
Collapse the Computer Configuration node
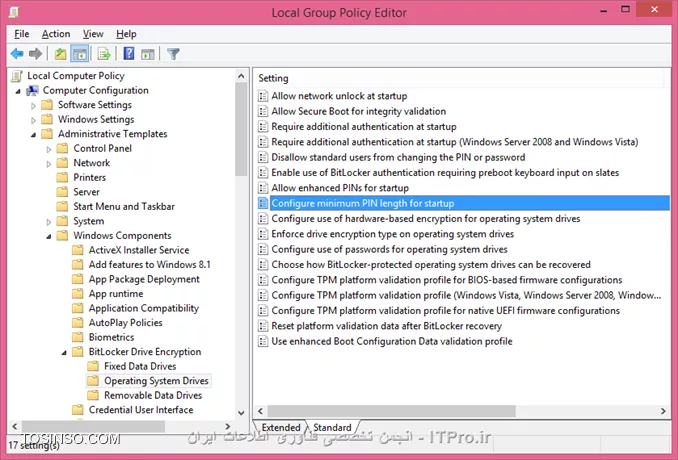click(x=18, y=91)
